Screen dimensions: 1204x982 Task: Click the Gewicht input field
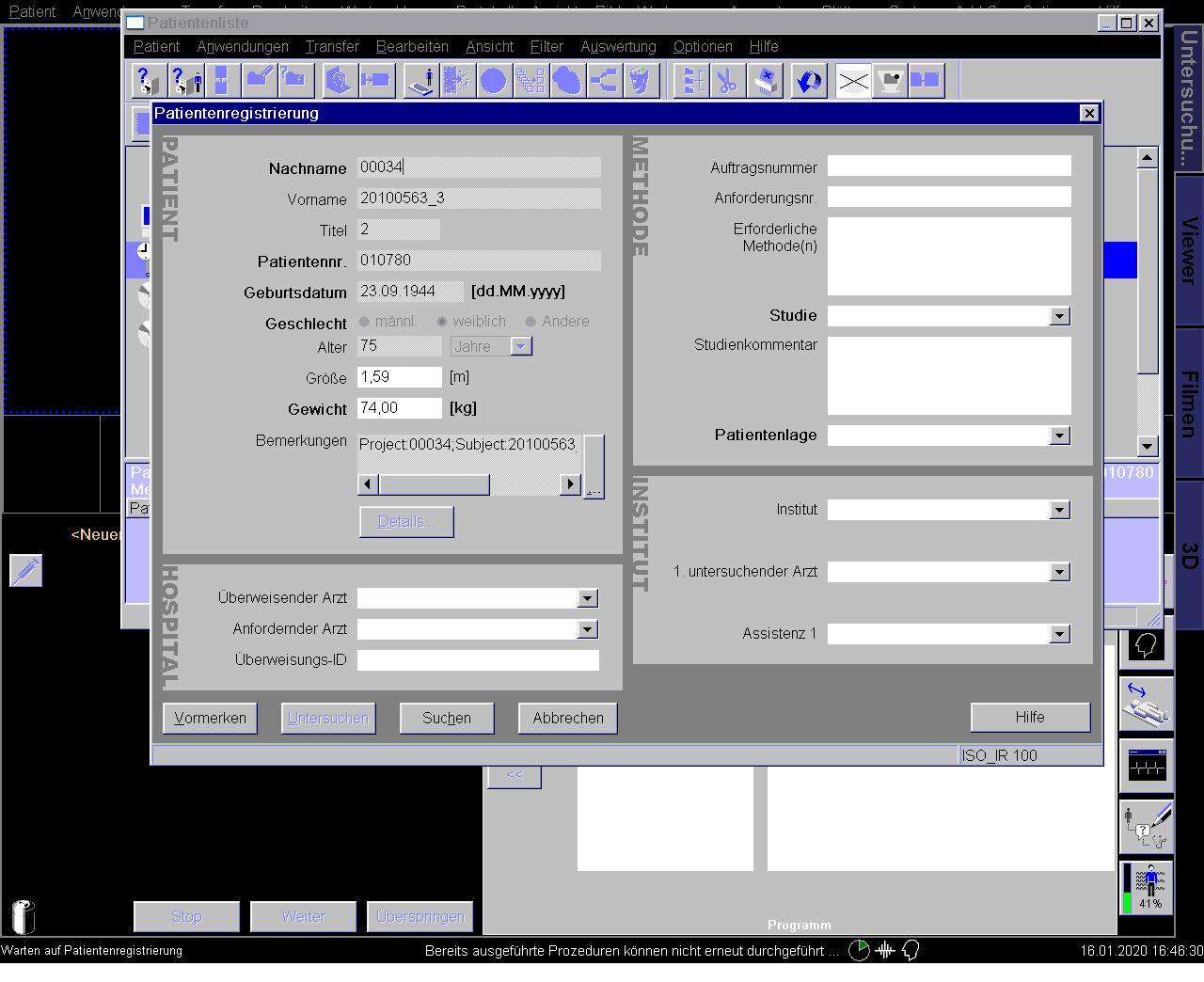click(400, 408)
